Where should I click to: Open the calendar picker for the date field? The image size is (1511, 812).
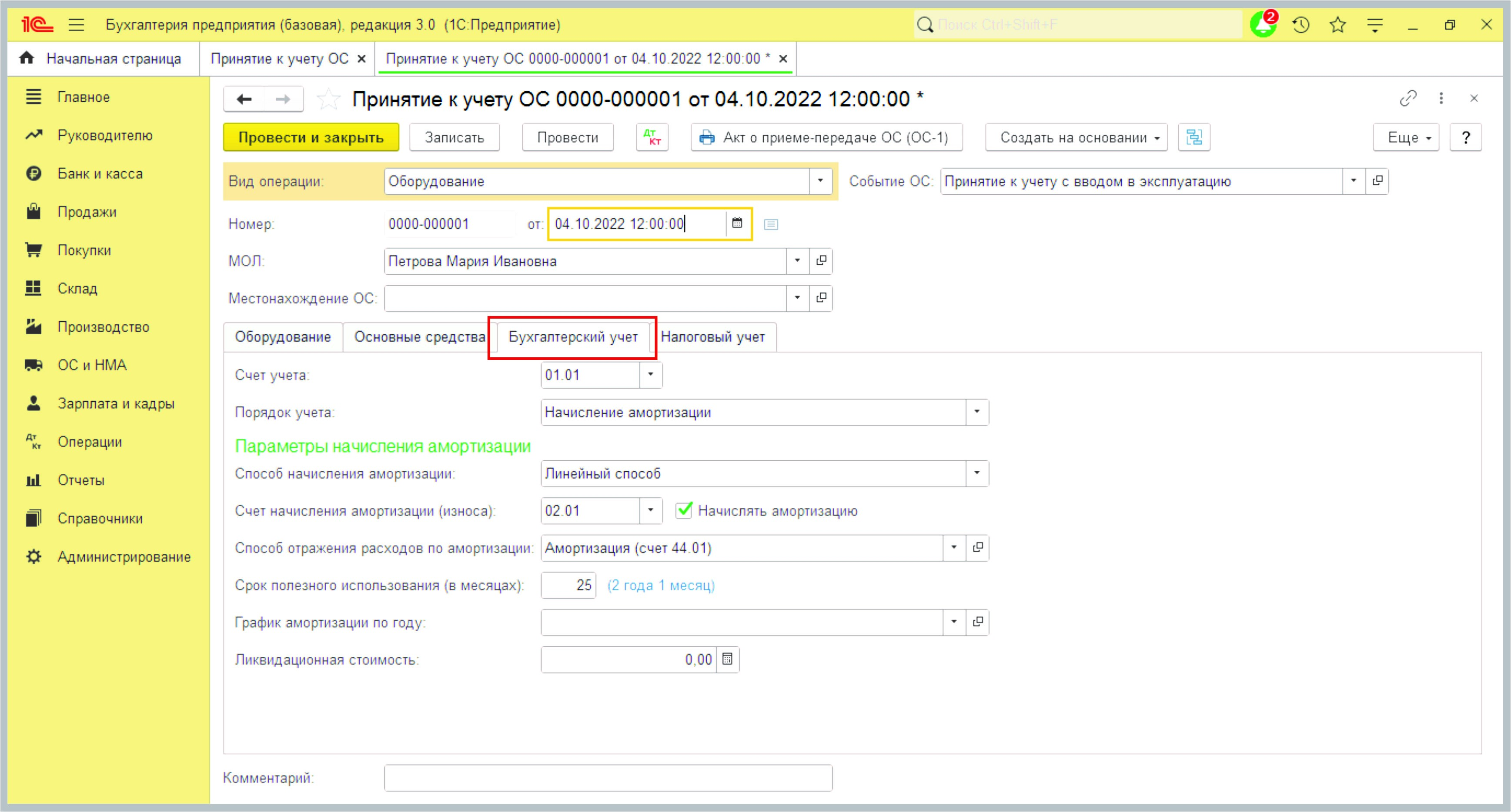pyautogui.click(x=737, y=223)
